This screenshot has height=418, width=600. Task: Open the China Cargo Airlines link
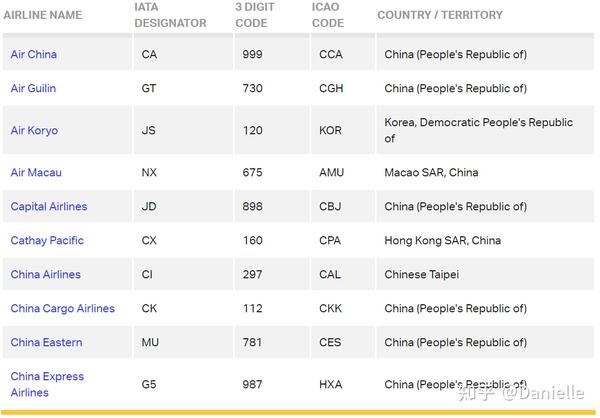click(x=63, y=308)
